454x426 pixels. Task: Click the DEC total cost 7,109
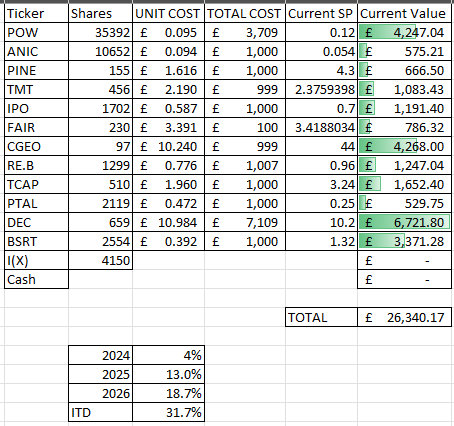pos(245,222)
